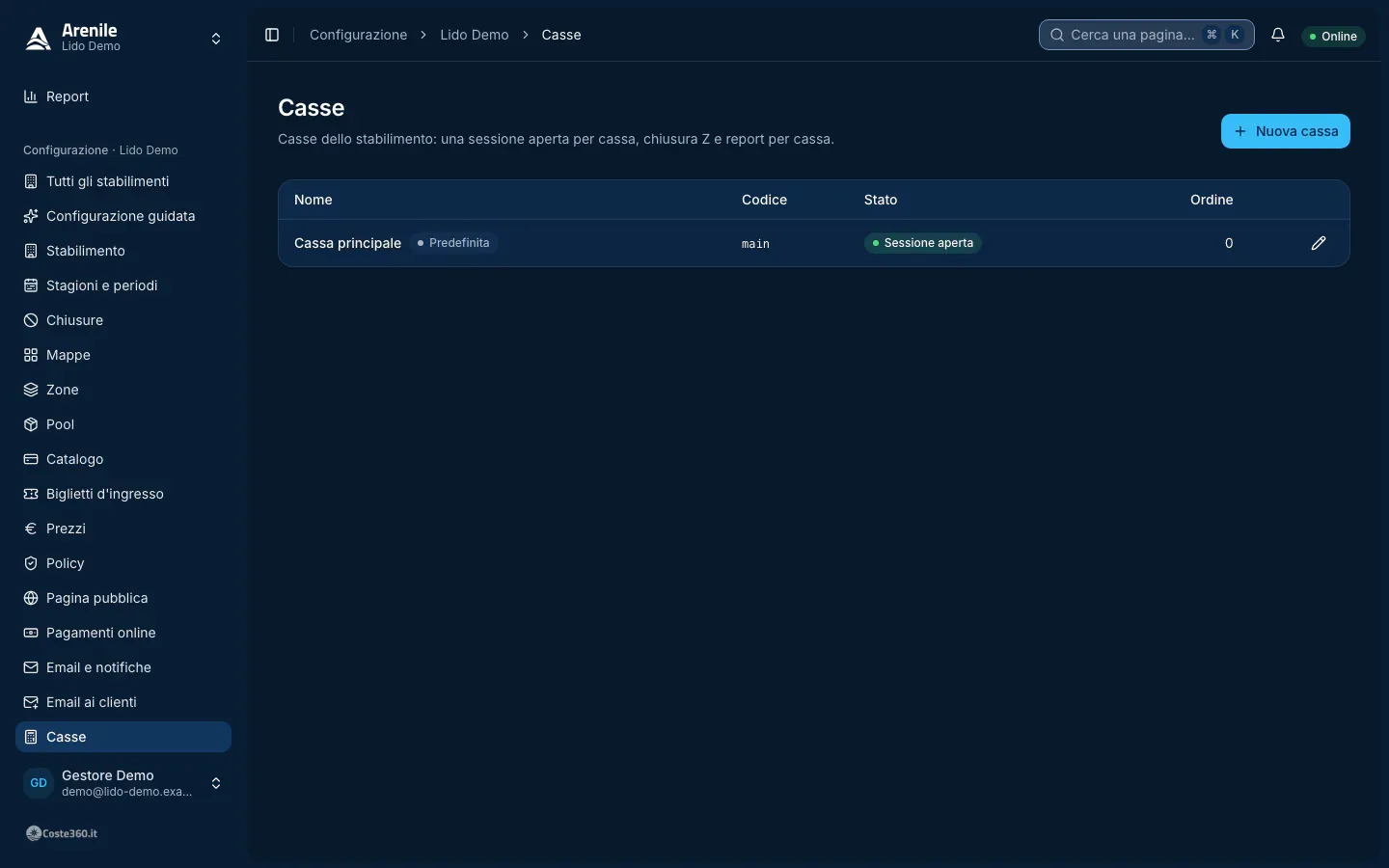Click the Zone layers icon

coord(31,390)
